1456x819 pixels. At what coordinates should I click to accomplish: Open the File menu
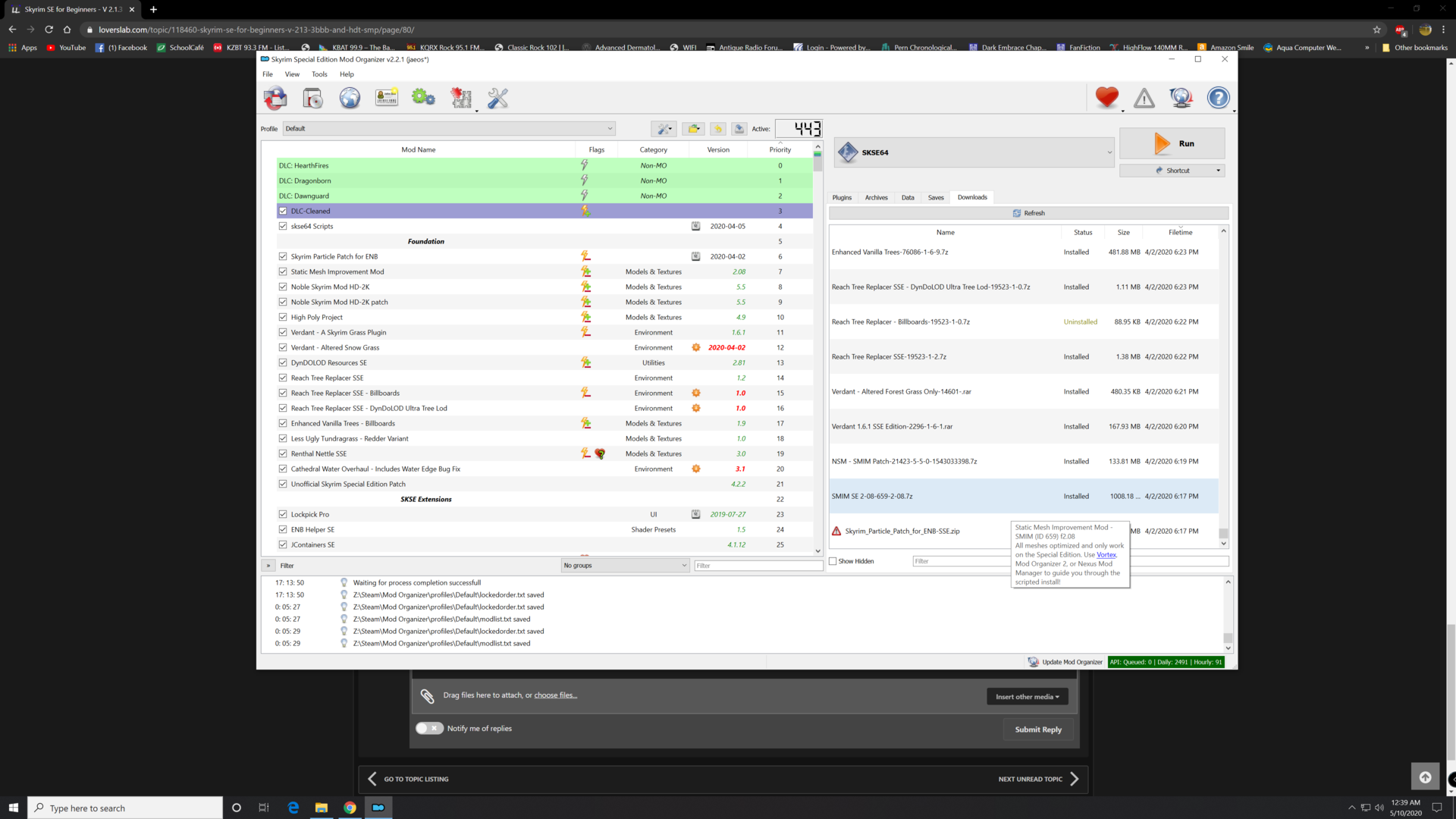(268, 74)
